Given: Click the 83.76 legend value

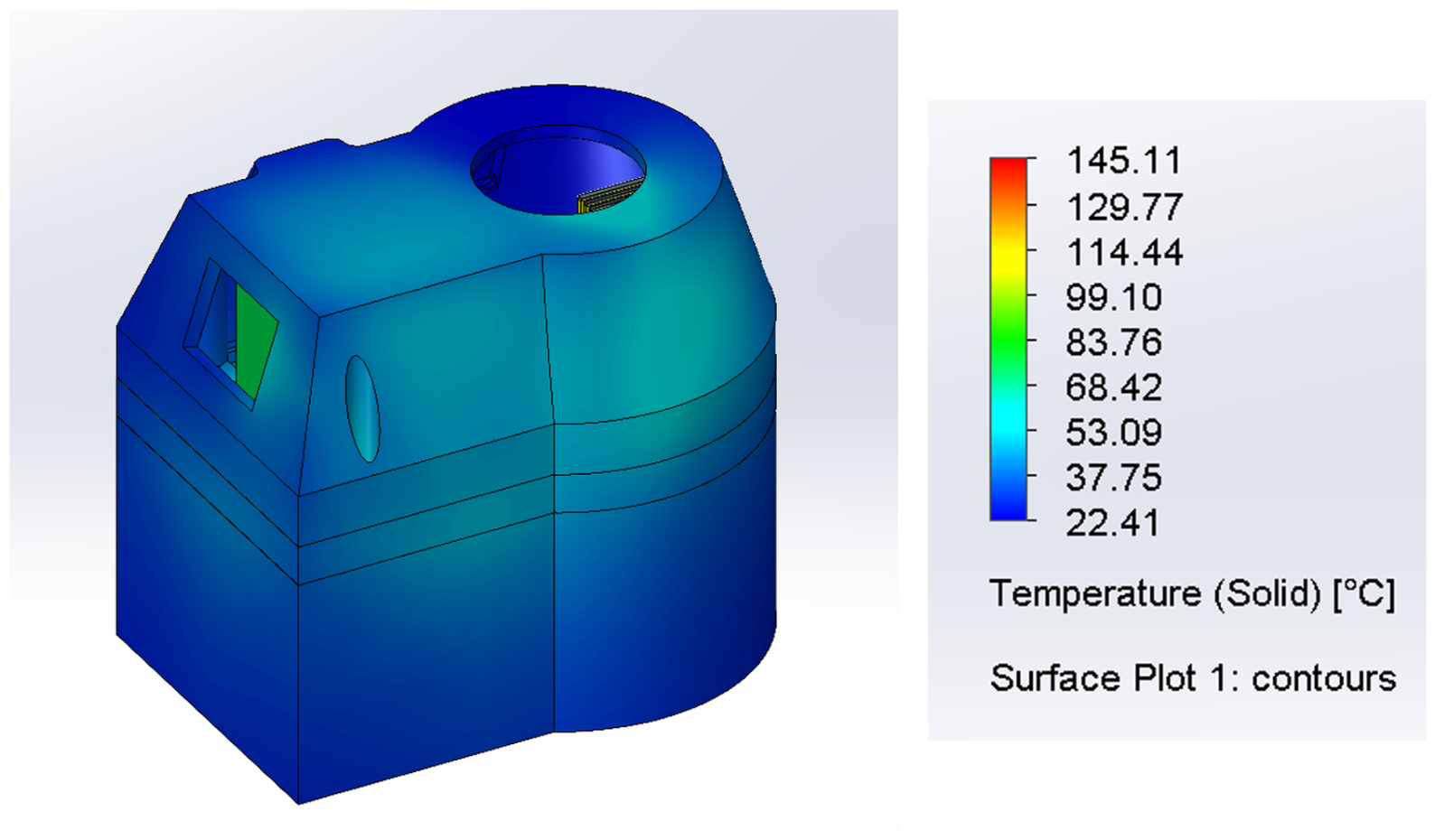Looking at the screenshot, I should (1113, 342).
